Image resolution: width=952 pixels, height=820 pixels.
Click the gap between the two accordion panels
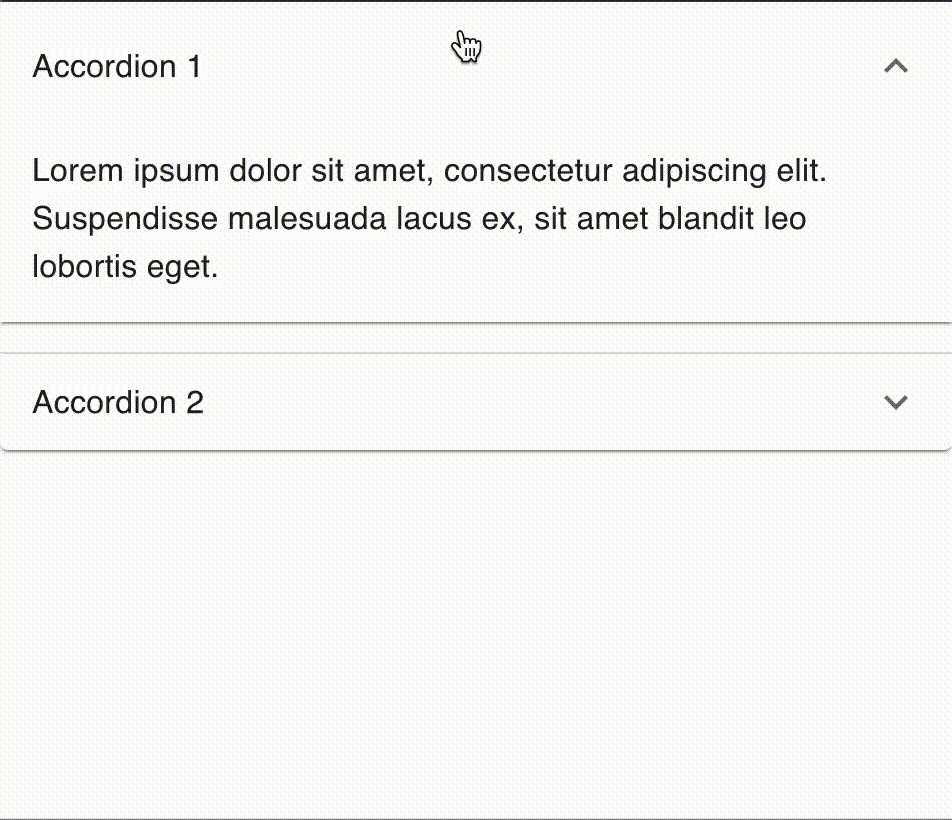pos(475,338)
